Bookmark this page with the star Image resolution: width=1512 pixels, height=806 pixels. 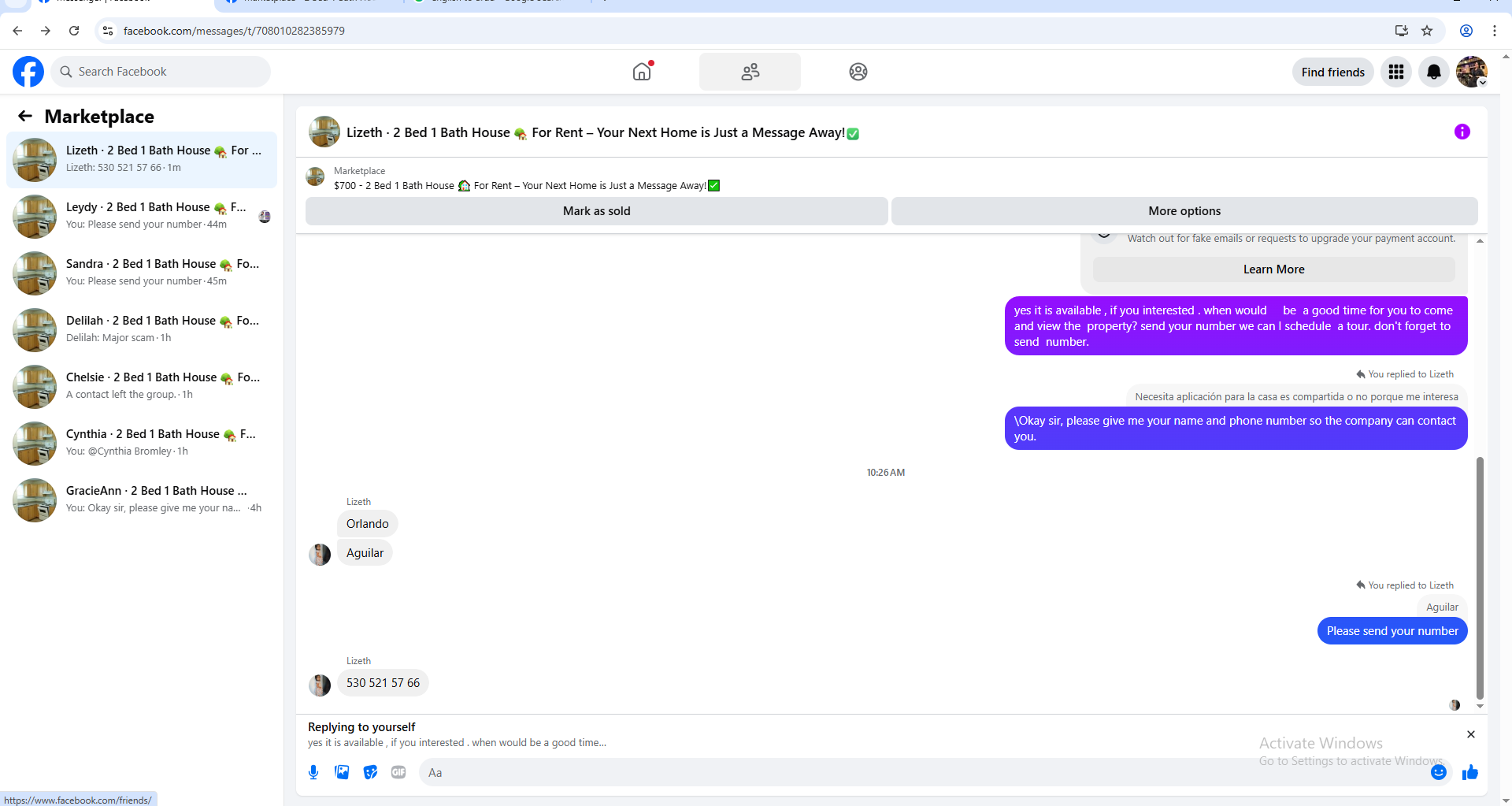(x=1427, y=31)
